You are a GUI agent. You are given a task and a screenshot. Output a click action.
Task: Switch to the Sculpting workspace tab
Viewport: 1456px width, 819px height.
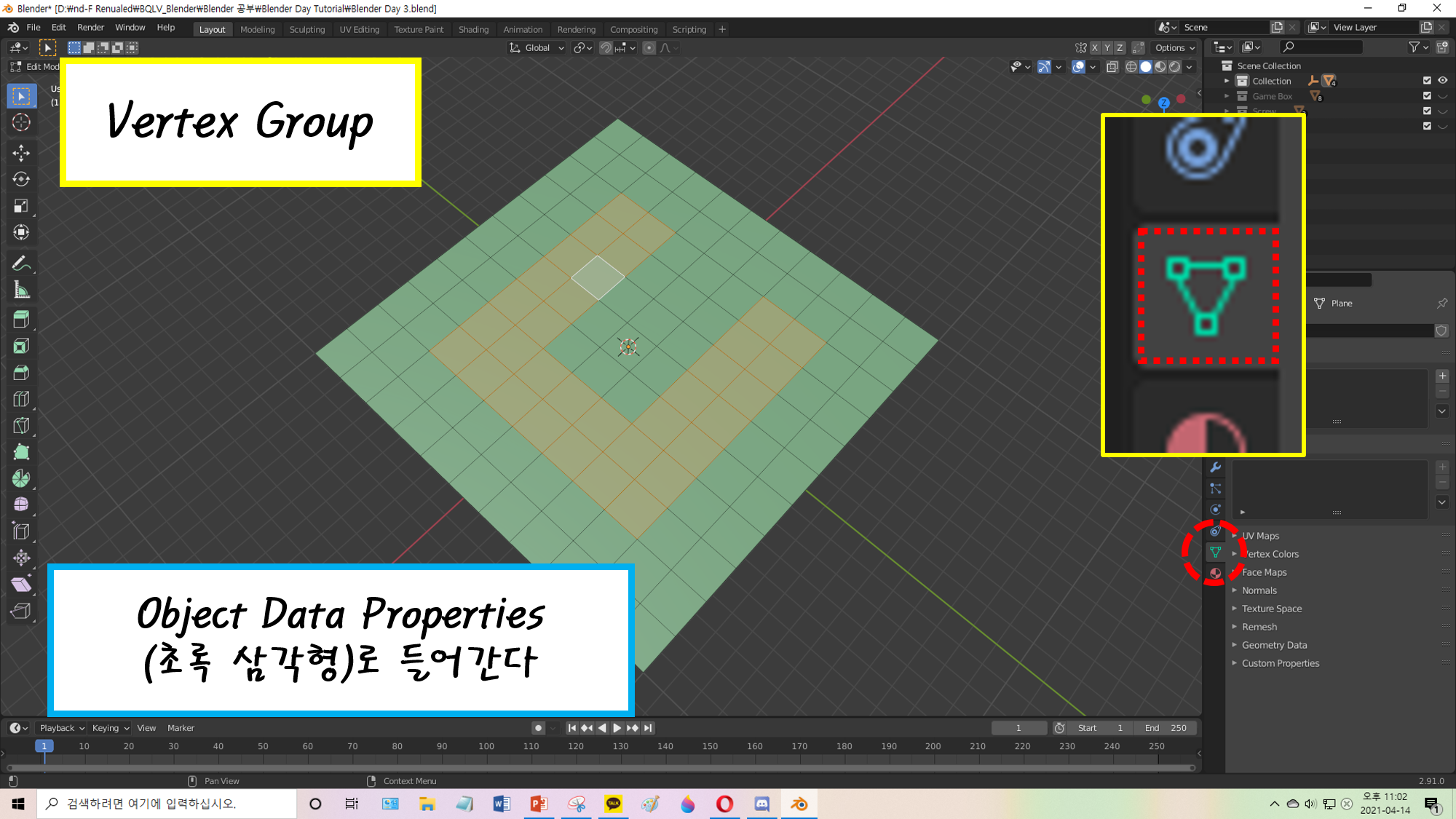(x=306, y=30)
